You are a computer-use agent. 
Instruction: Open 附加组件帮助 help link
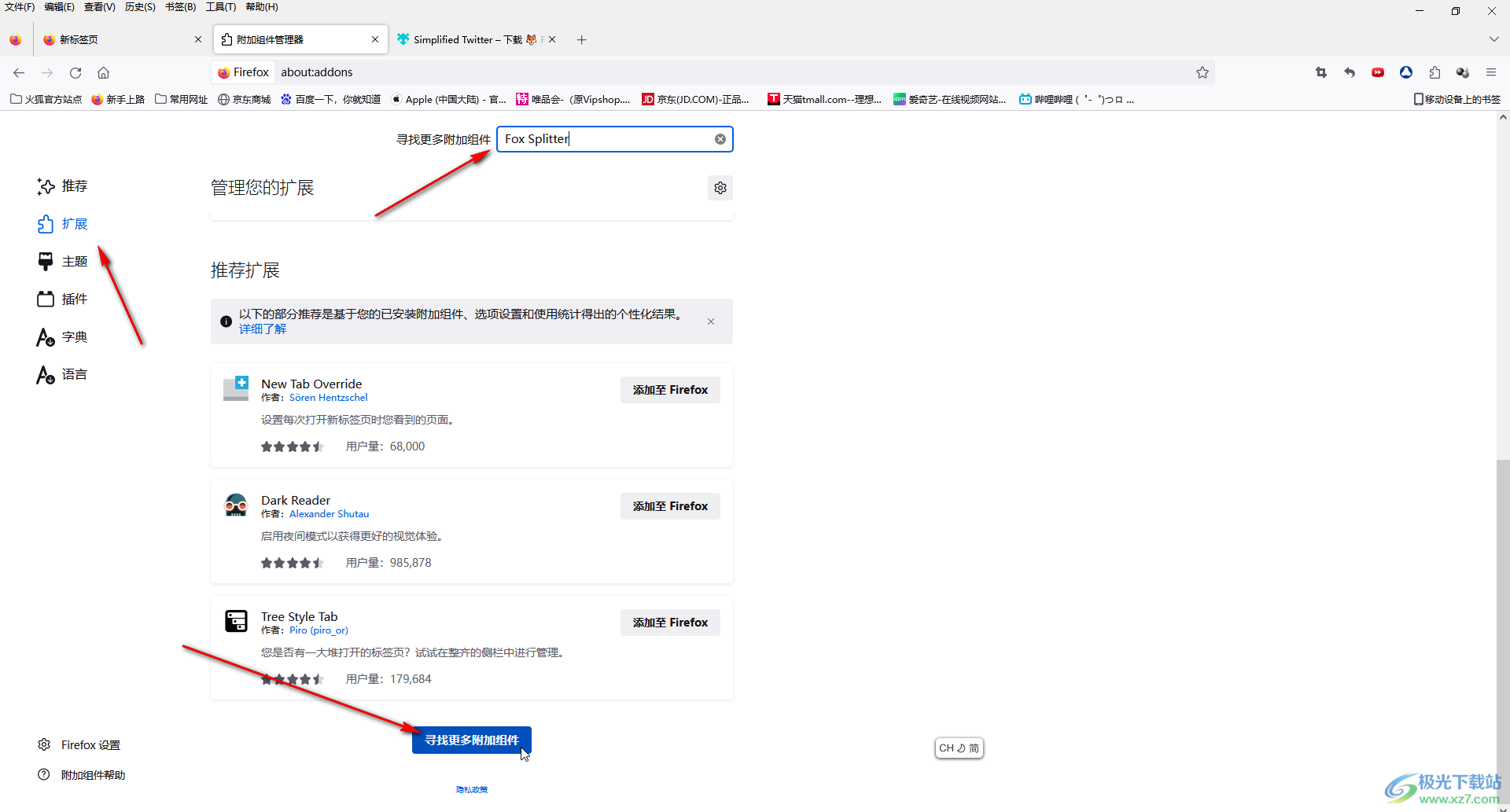(x=82, y=775)
